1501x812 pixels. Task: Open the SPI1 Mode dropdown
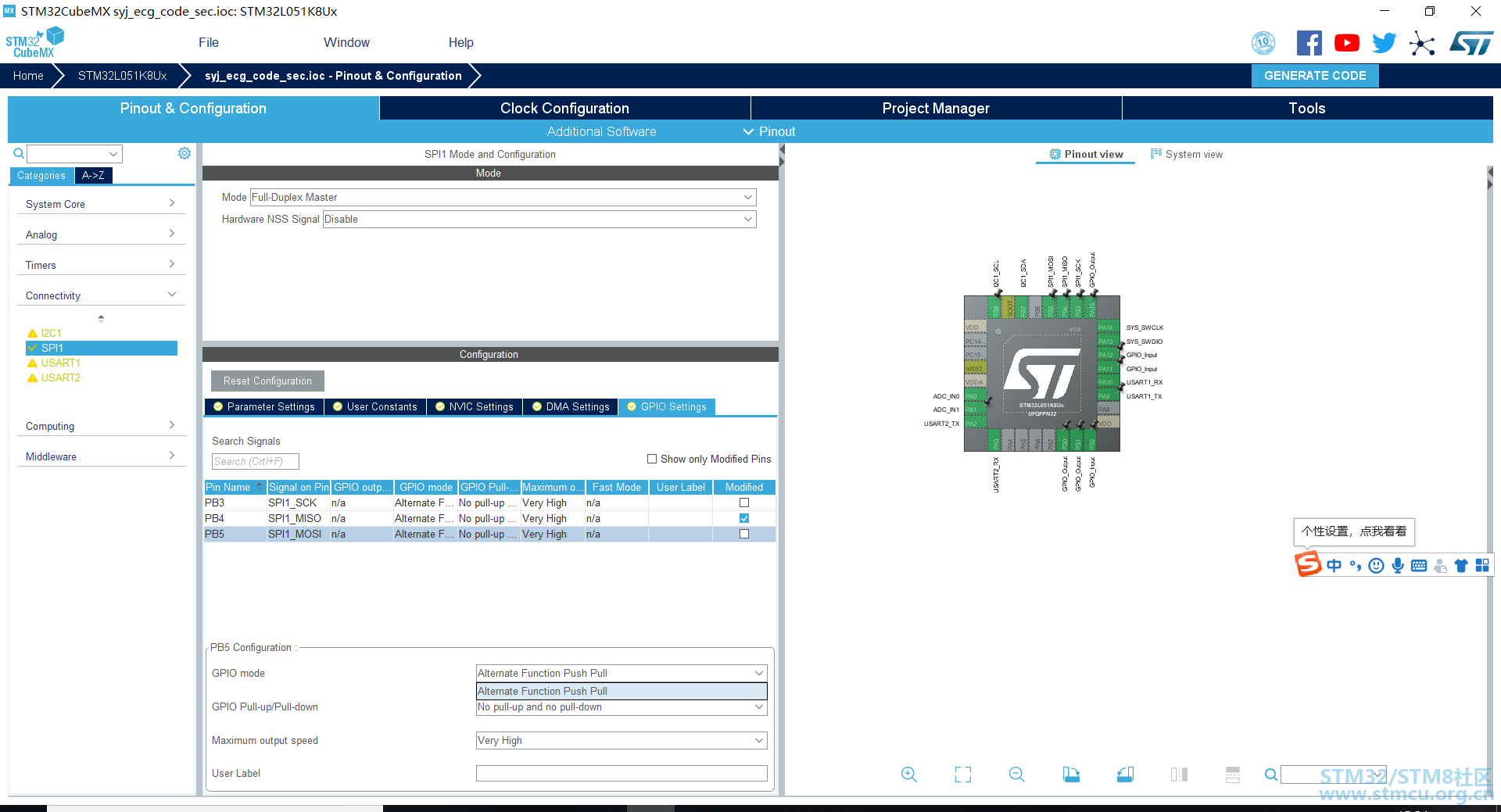[x=503, y=197]
